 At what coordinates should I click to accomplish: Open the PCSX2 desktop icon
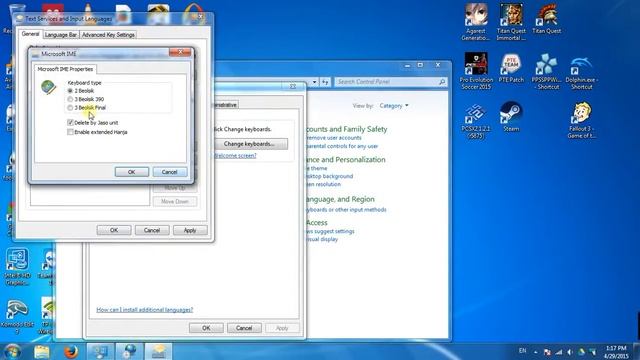coord(476,121)
